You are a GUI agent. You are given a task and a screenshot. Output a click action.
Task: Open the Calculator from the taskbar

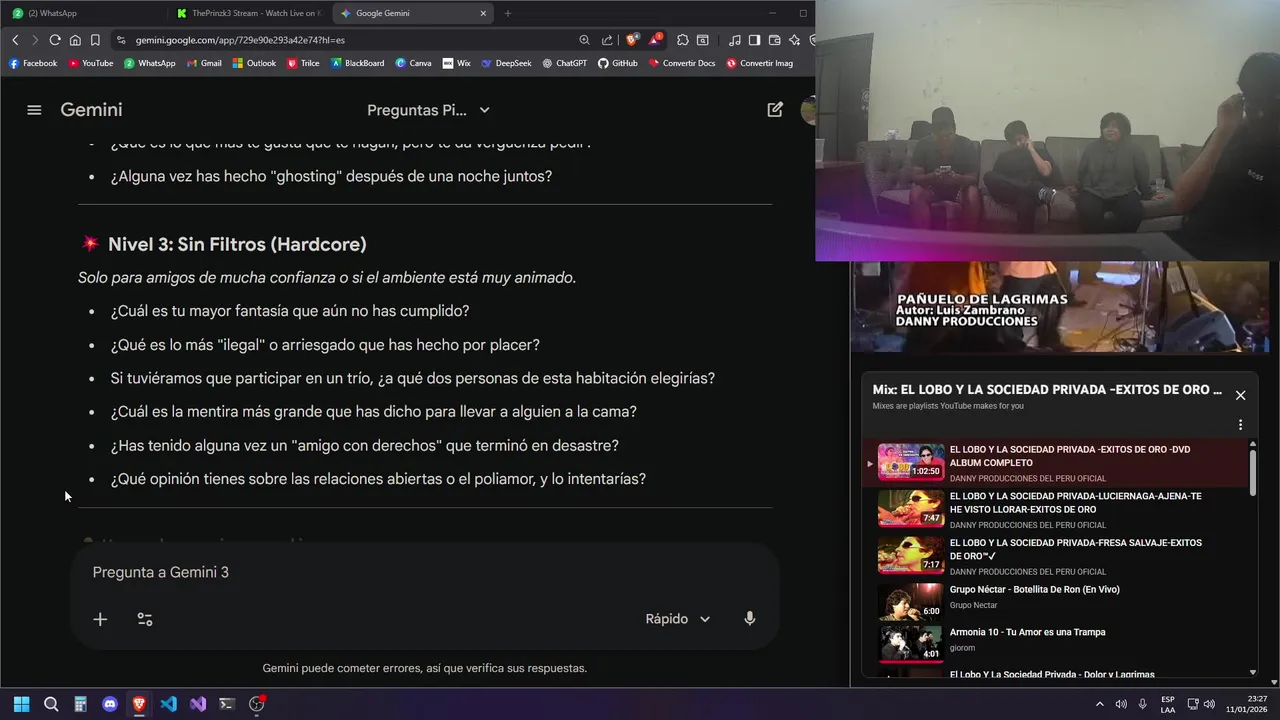click(80, 704)
